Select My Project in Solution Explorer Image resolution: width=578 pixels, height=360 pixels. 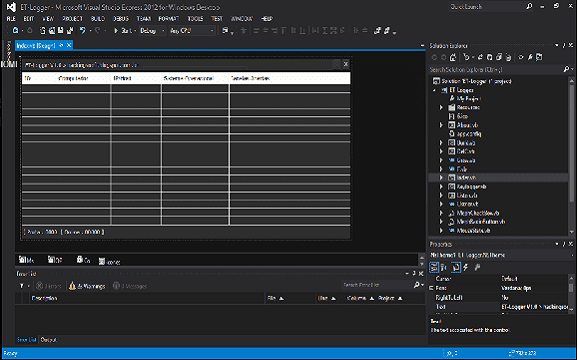469,99
